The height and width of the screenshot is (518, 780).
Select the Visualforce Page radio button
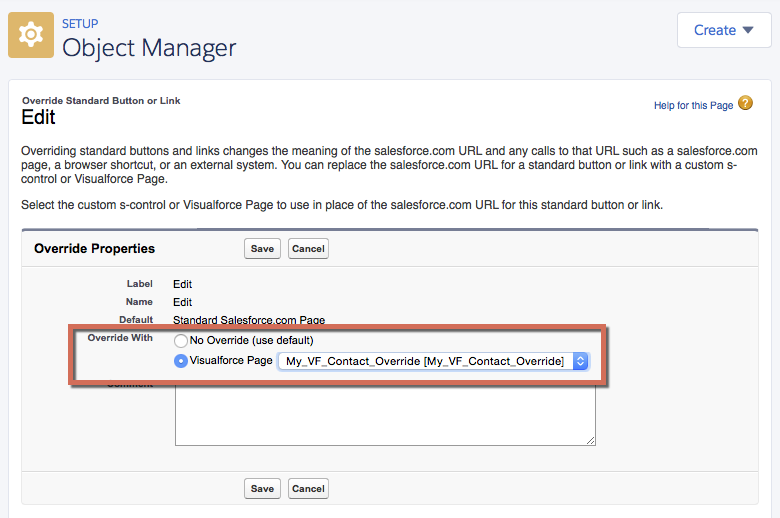coord(181,361)
